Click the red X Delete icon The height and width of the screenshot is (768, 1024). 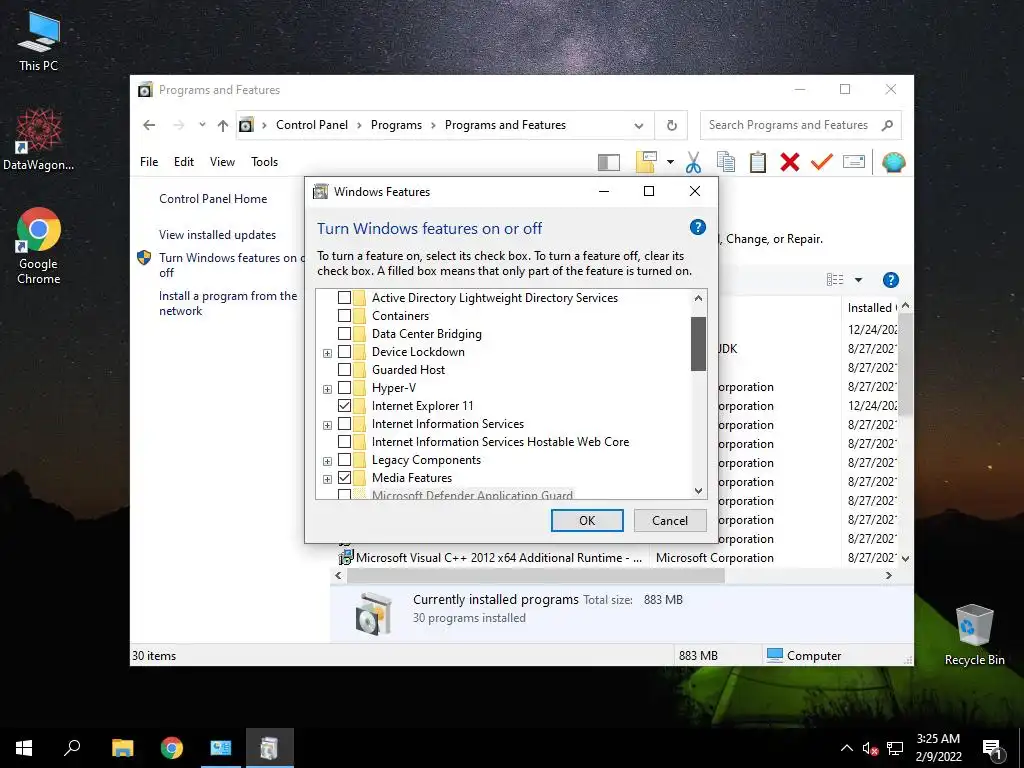[x=790, y=162]
